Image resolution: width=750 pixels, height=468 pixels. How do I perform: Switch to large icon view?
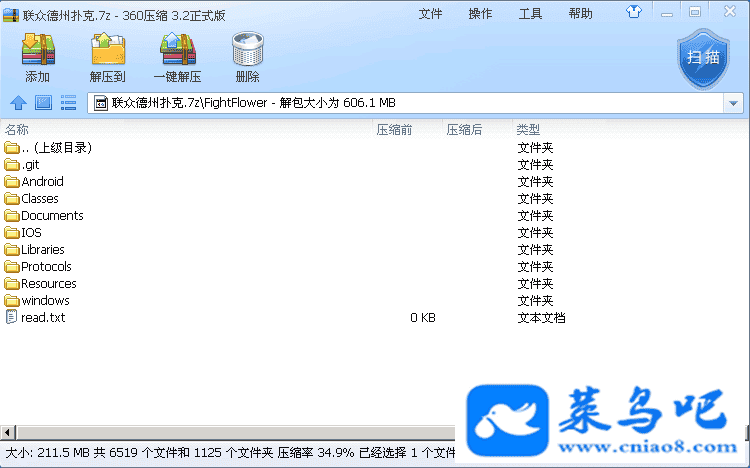click(44, 102)
